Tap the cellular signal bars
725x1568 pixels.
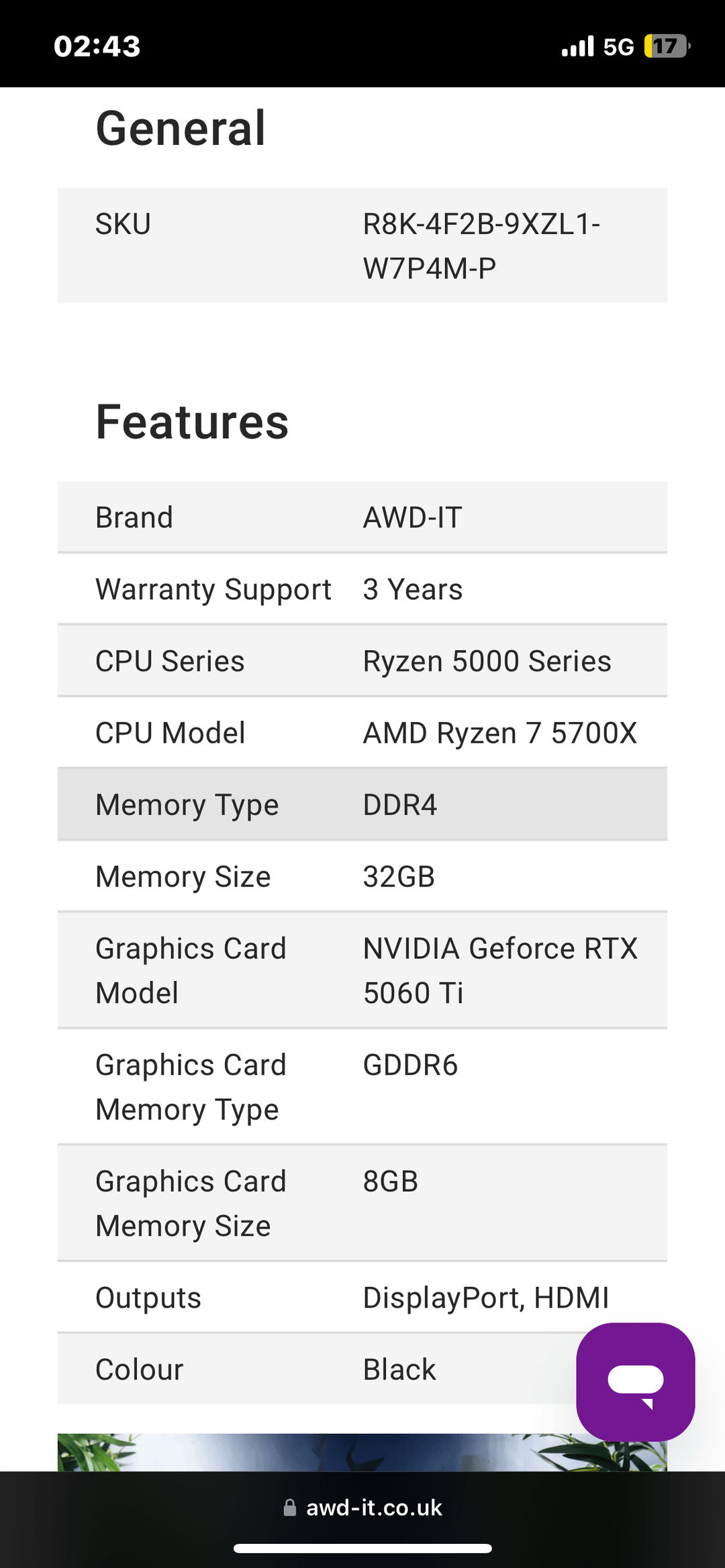click(x=577, y=46)
